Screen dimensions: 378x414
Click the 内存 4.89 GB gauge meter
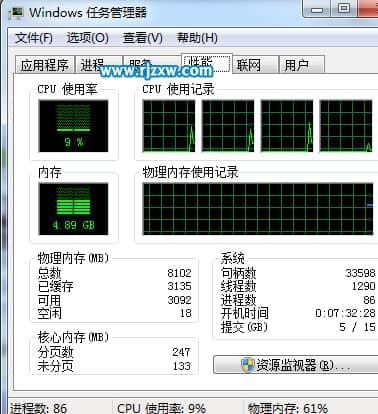tap(73, 209)
